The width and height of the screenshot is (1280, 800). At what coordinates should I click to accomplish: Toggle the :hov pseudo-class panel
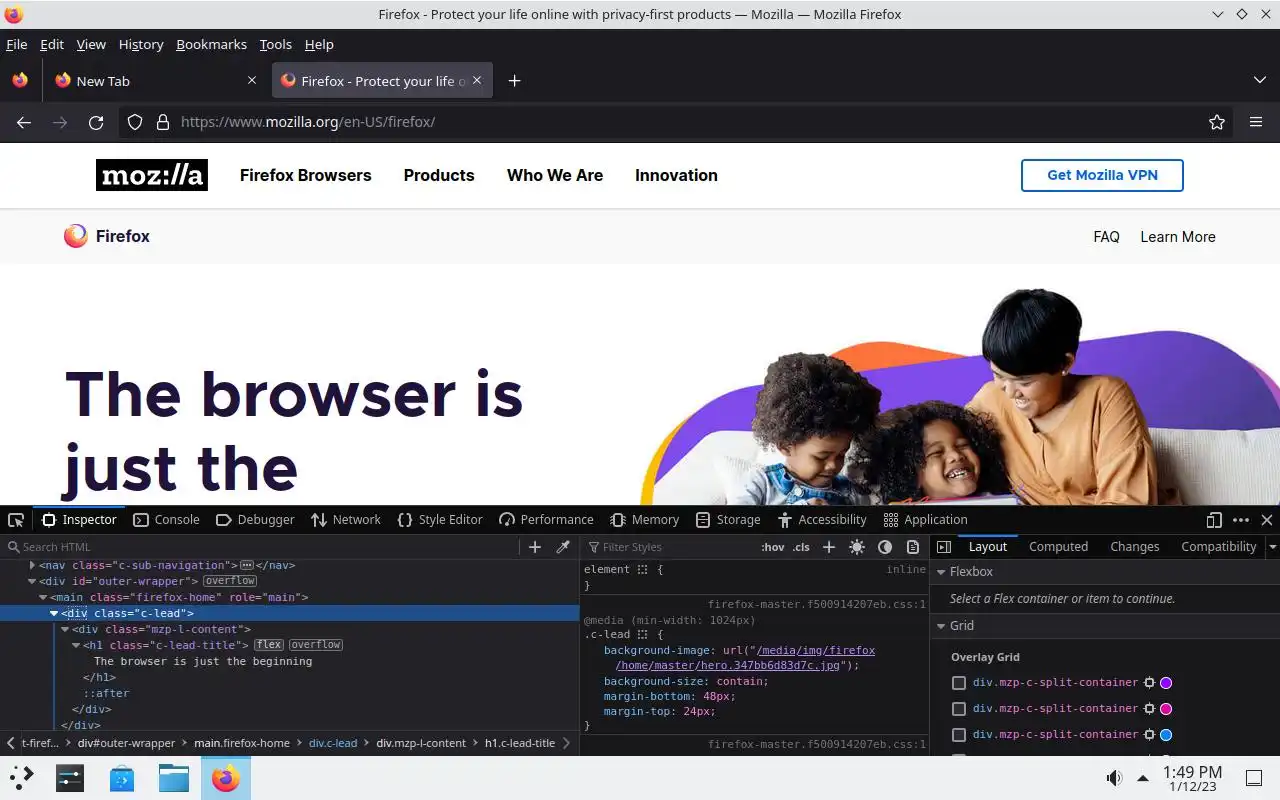coord(773,547)
